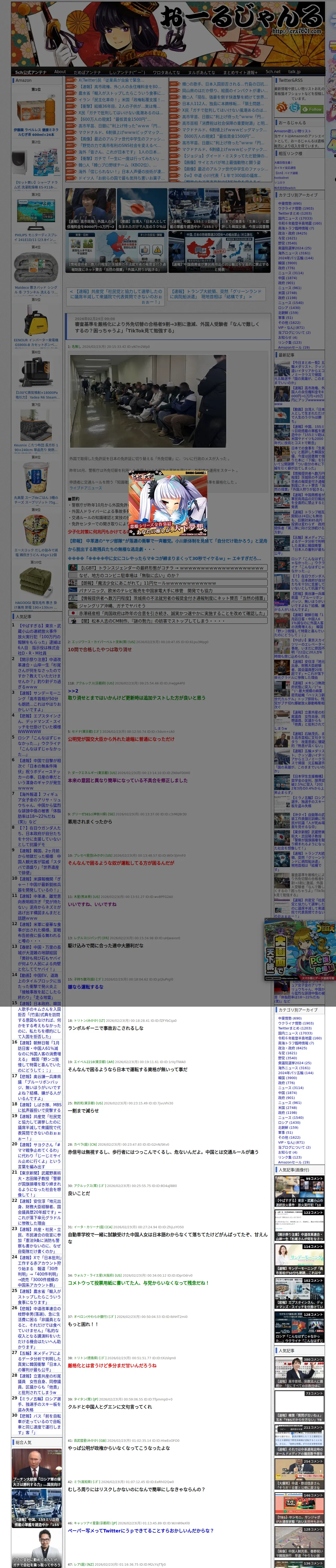Open プーチン大統領 thumbnail under 総合人気
The image size is (336, 1568).
click(37, 1468)
